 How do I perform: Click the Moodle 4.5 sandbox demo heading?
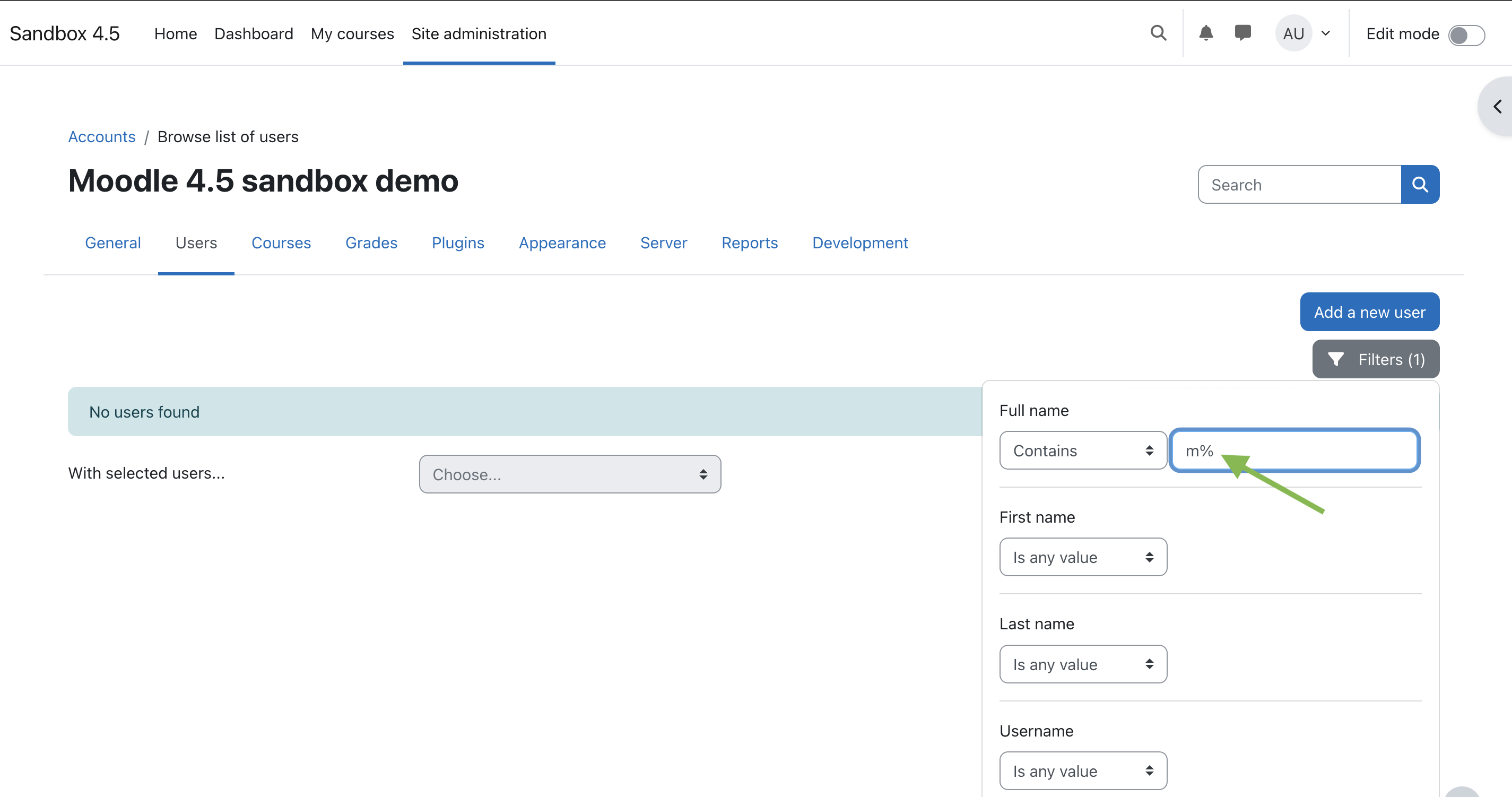click(263, 180)
